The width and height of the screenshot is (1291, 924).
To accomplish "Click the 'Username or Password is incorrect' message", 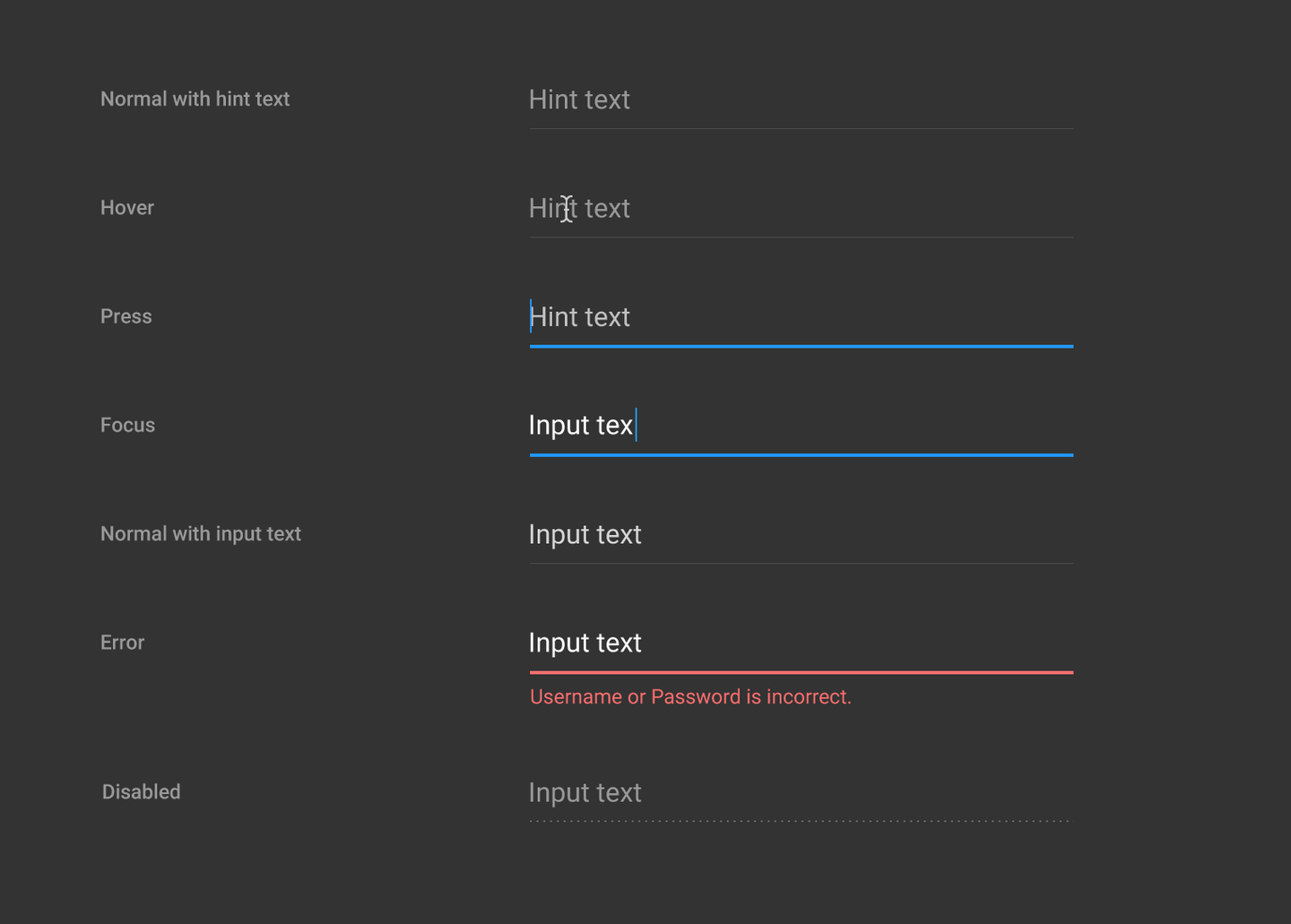I will tap(690, 696).
